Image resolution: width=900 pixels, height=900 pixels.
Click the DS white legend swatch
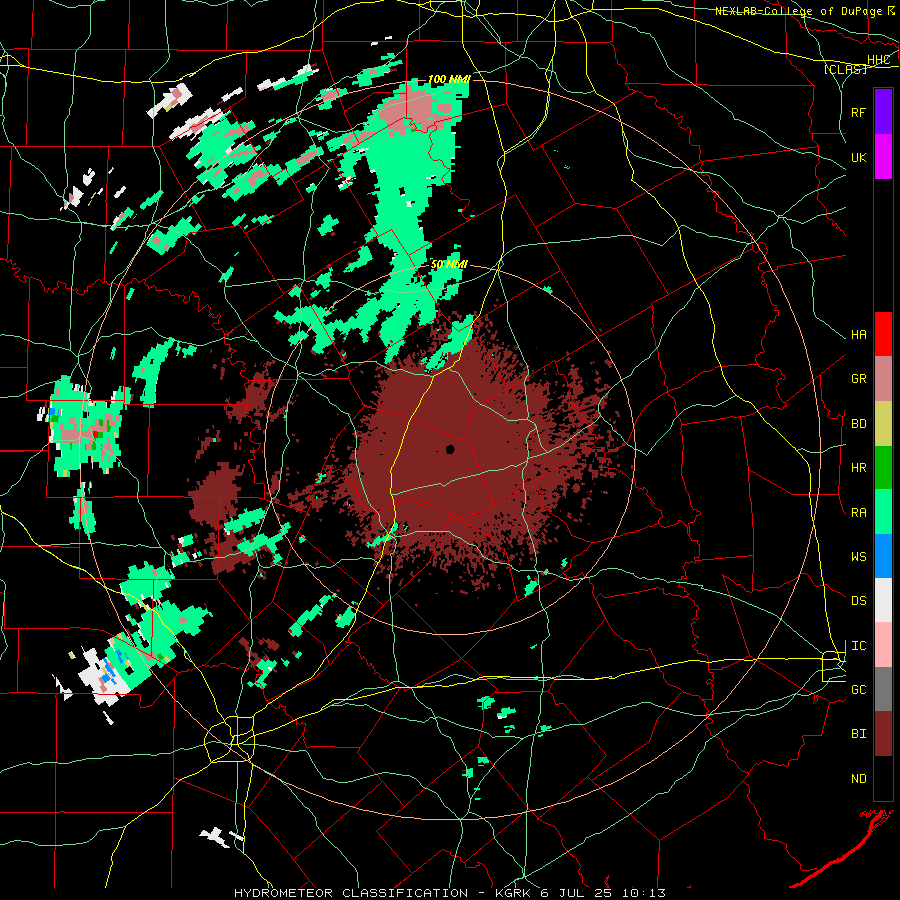(x=883, y=600)
